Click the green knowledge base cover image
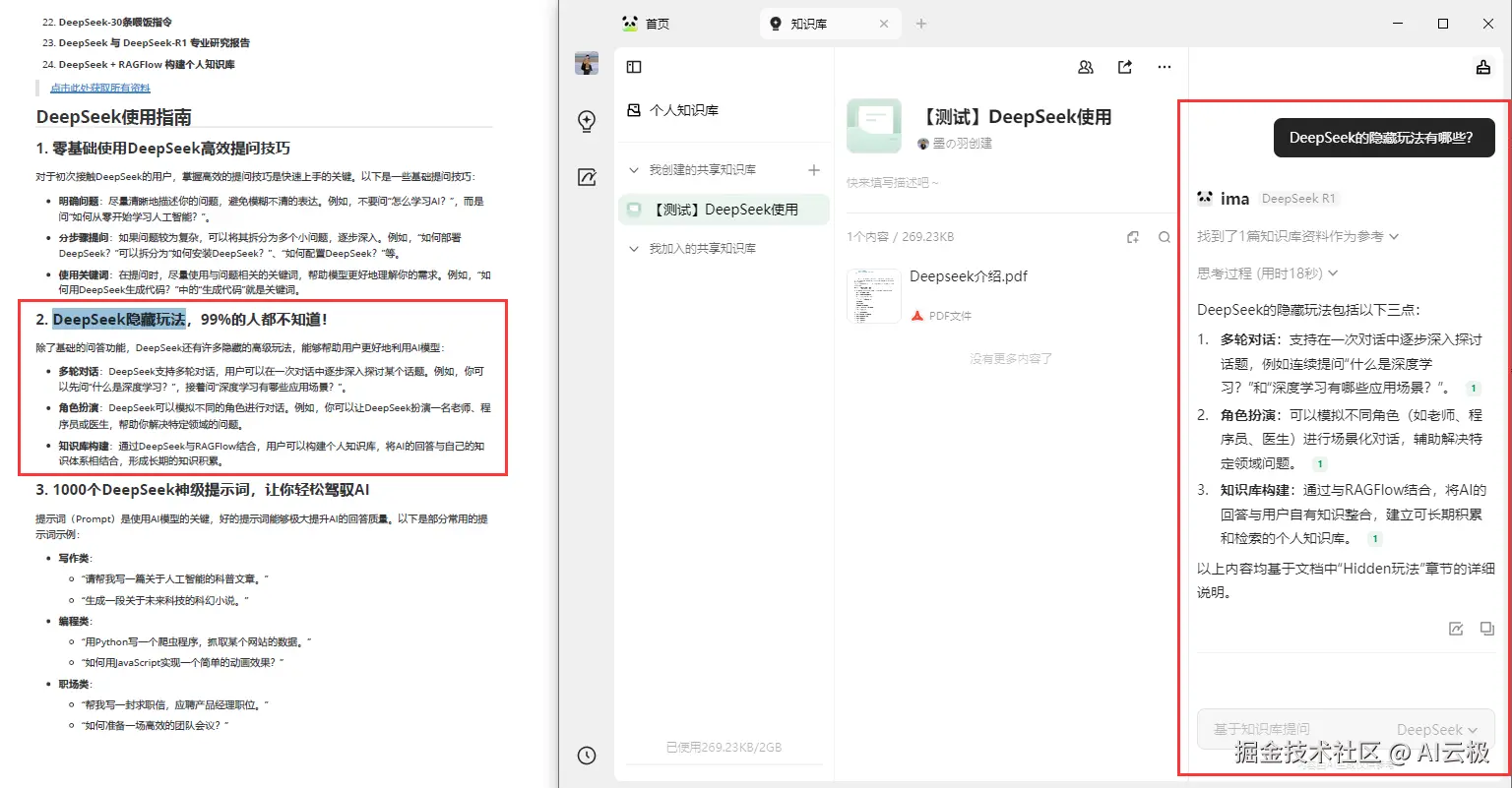This screenshot has width=1512, height=788. pyautogui.click(x=874, y=126)
